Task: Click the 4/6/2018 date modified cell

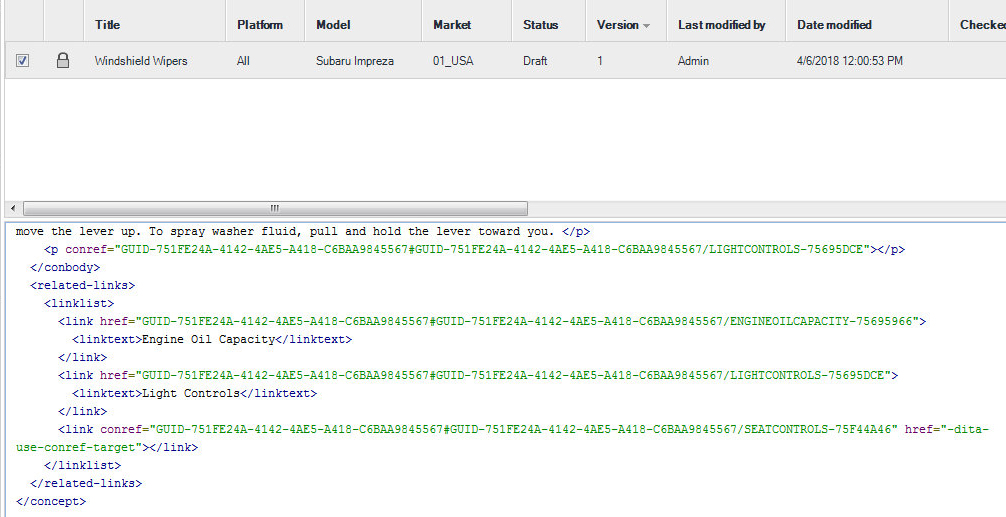Action: tap(849, 61)
